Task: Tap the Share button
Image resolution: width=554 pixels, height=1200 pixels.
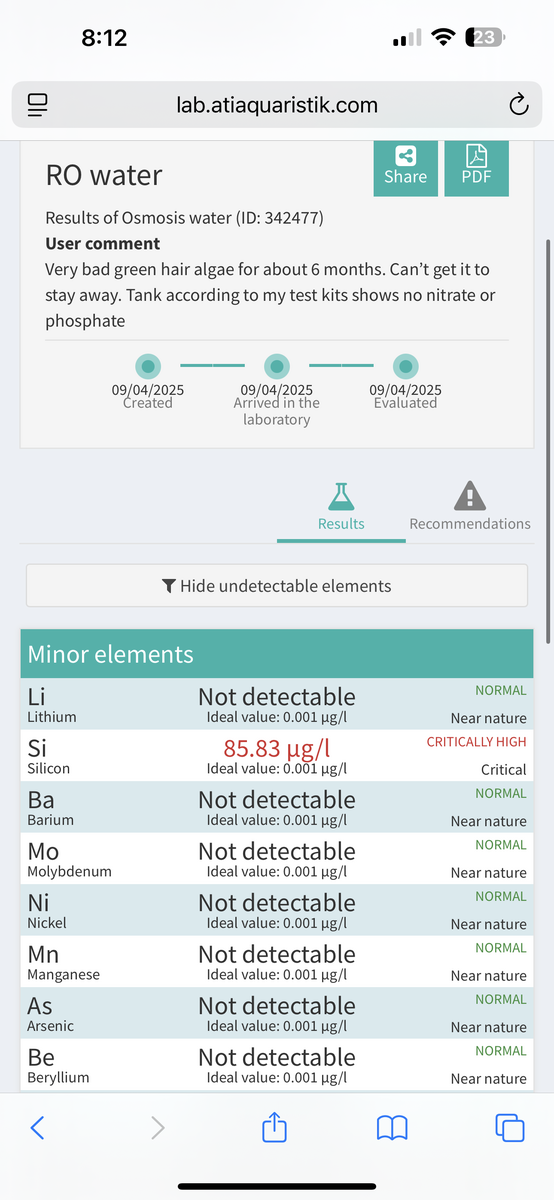Action: pos(405,168)
